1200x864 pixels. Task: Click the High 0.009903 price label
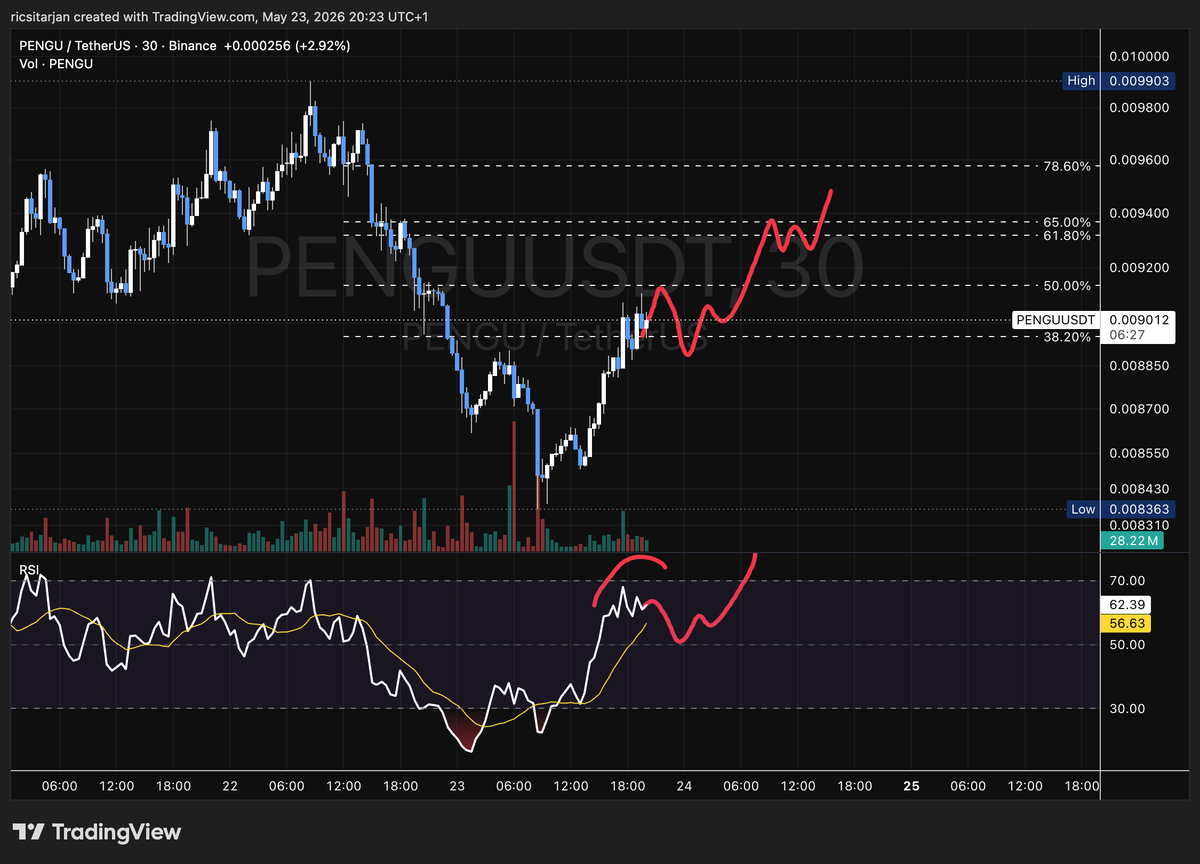point(1119,81)
